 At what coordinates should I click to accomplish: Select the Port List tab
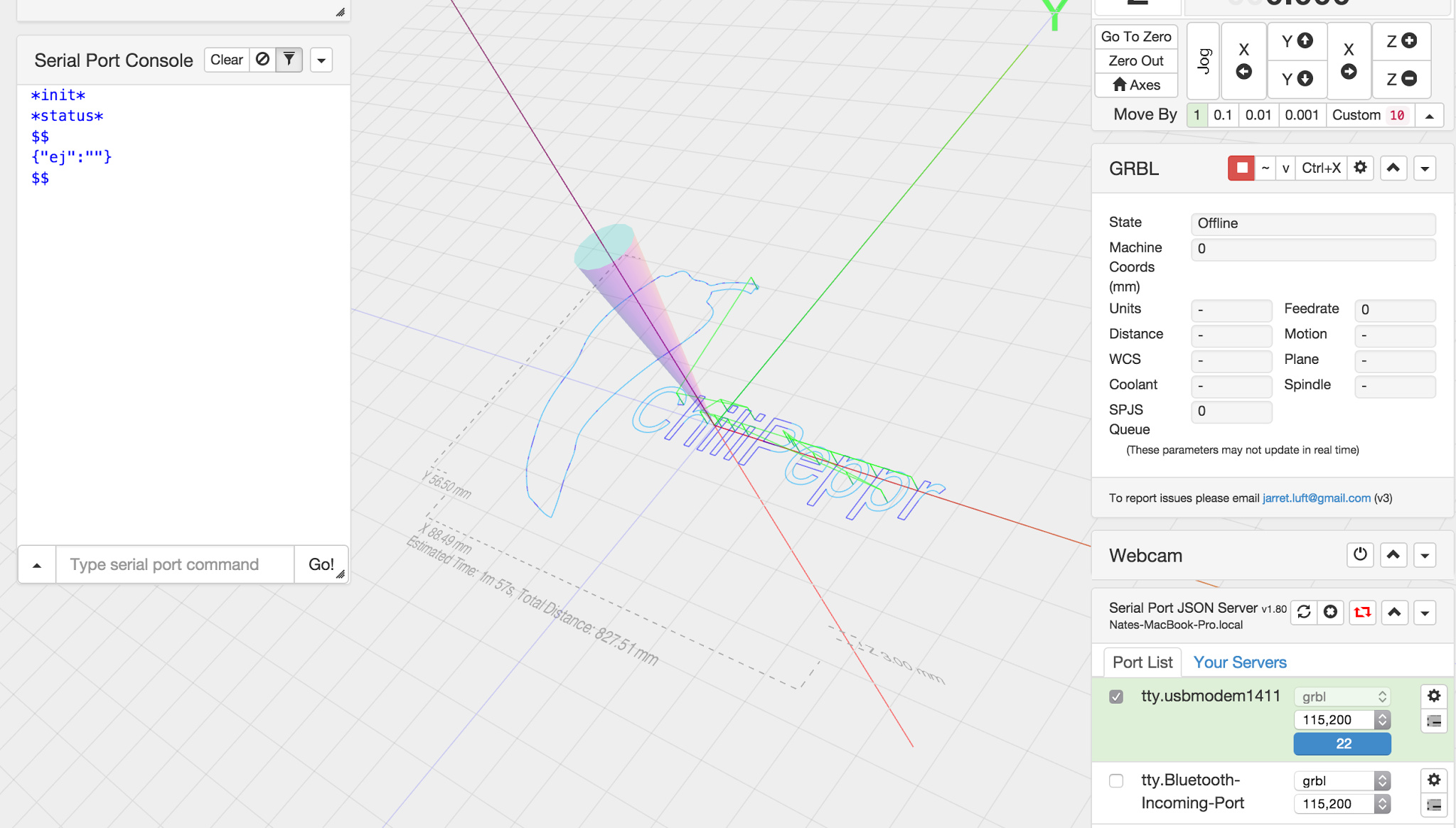1142,662
